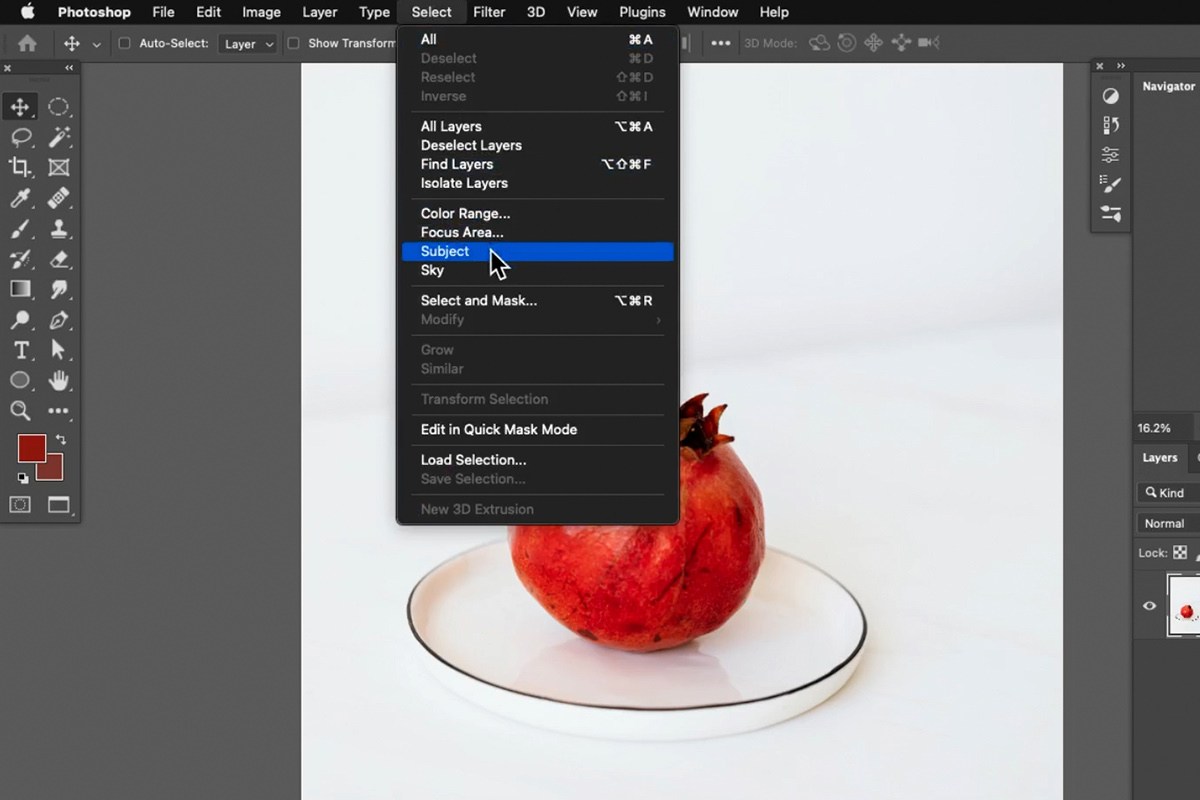
Task: Choose Sky from the Select menu
Action: point(538,270)
